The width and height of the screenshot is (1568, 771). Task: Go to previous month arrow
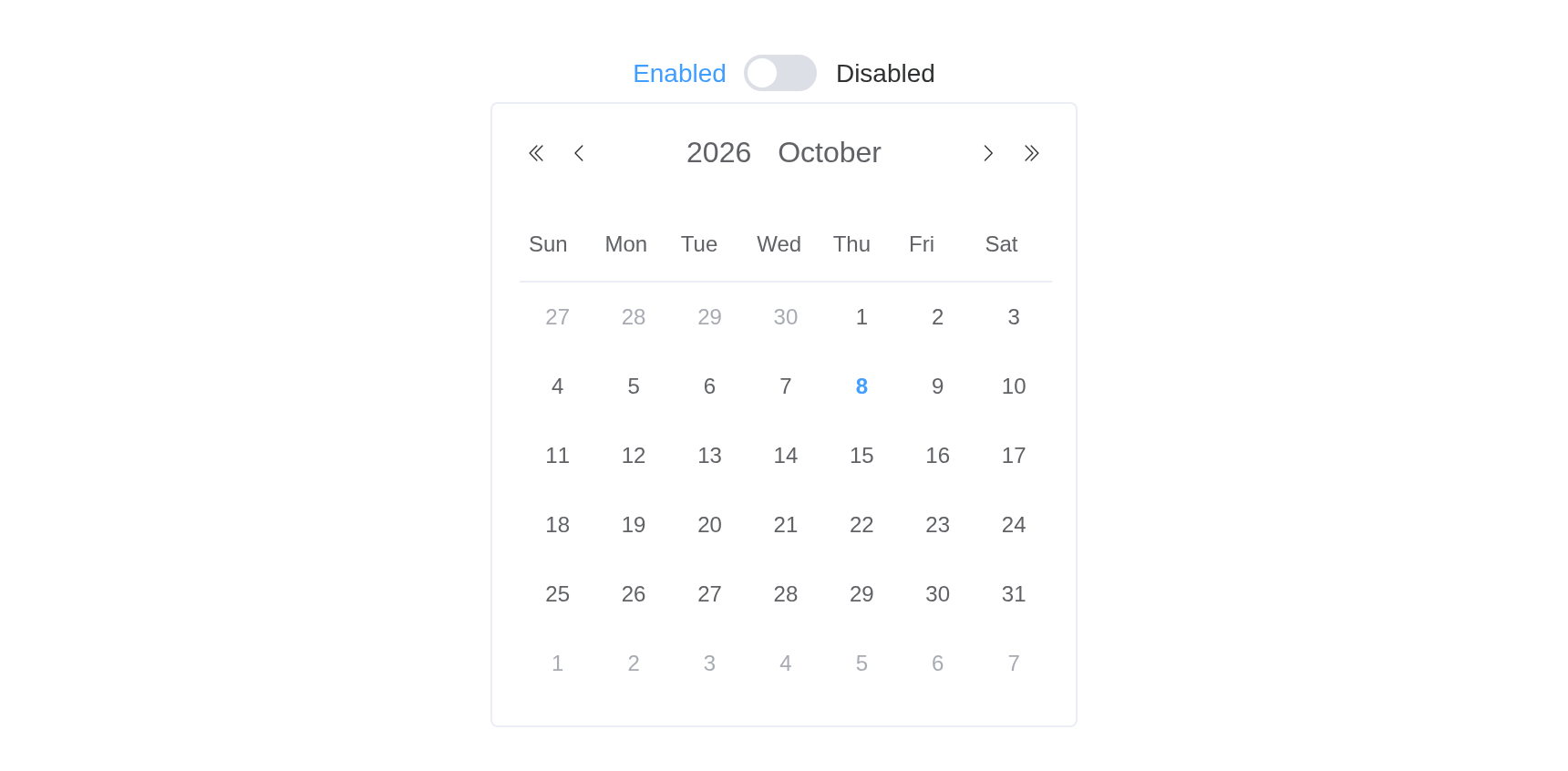point(579,153)
